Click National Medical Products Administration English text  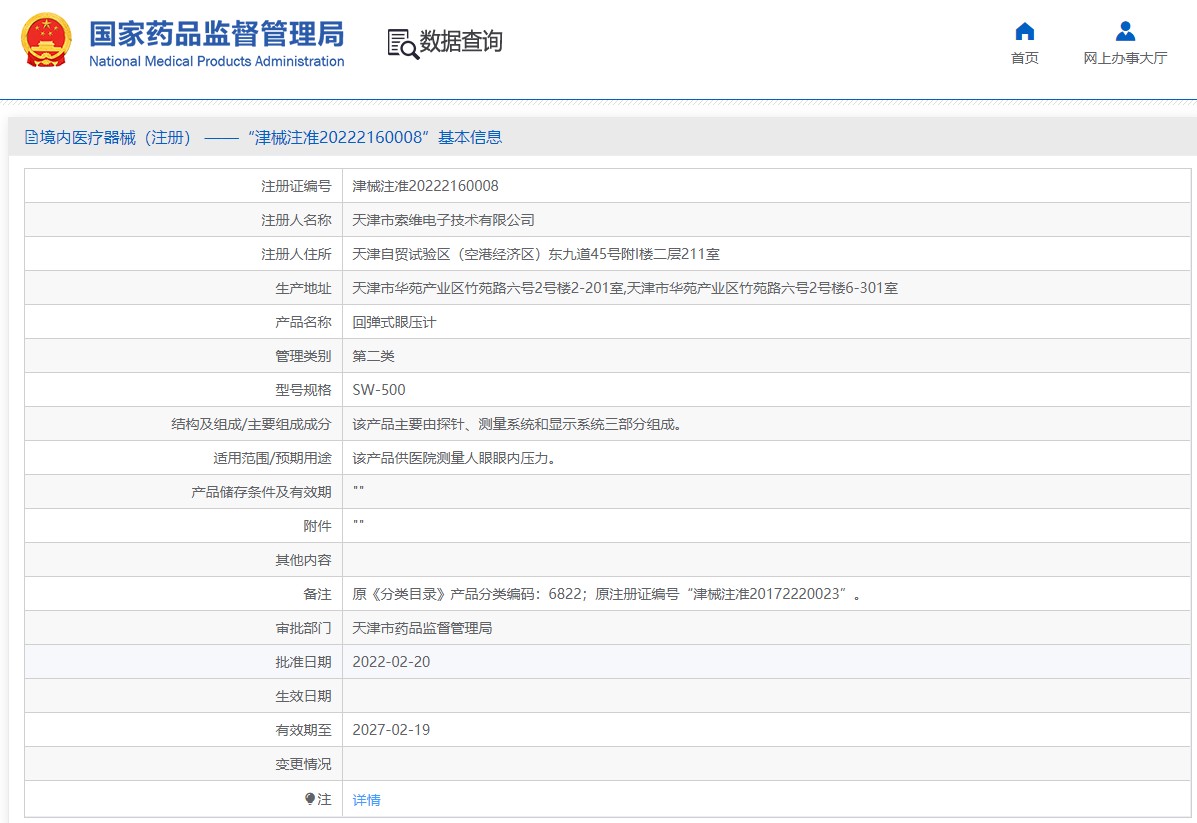tap(217, 62)
